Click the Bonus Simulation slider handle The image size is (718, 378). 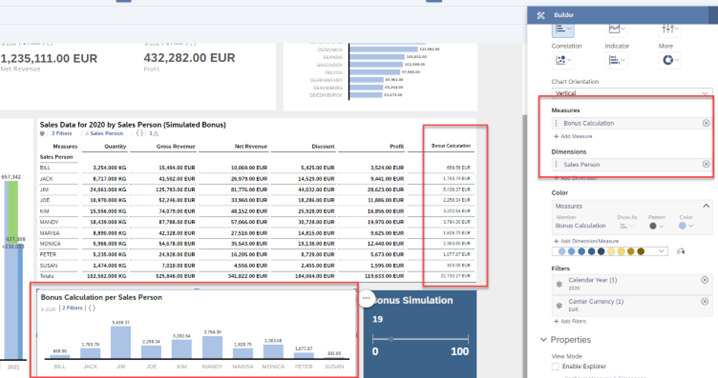click(x=391, y=340)
